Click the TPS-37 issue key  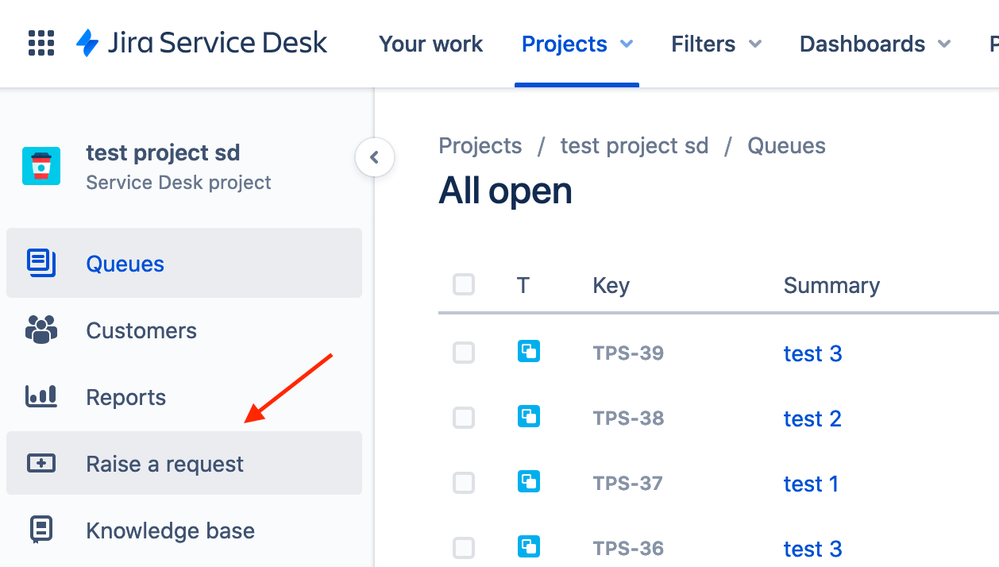point(628,483)
